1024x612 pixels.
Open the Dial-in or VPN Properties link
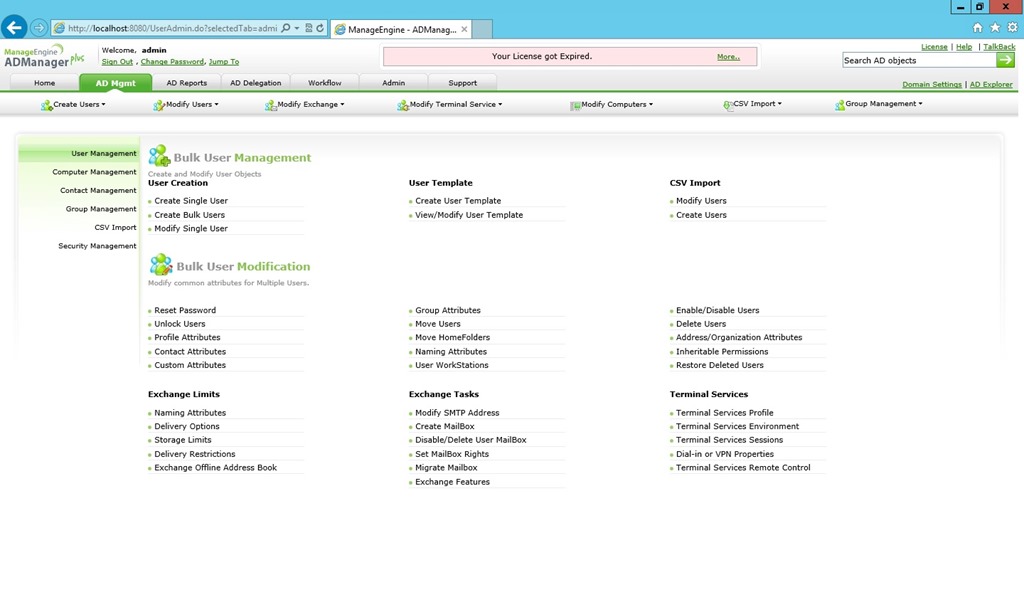tap(725, 454)
